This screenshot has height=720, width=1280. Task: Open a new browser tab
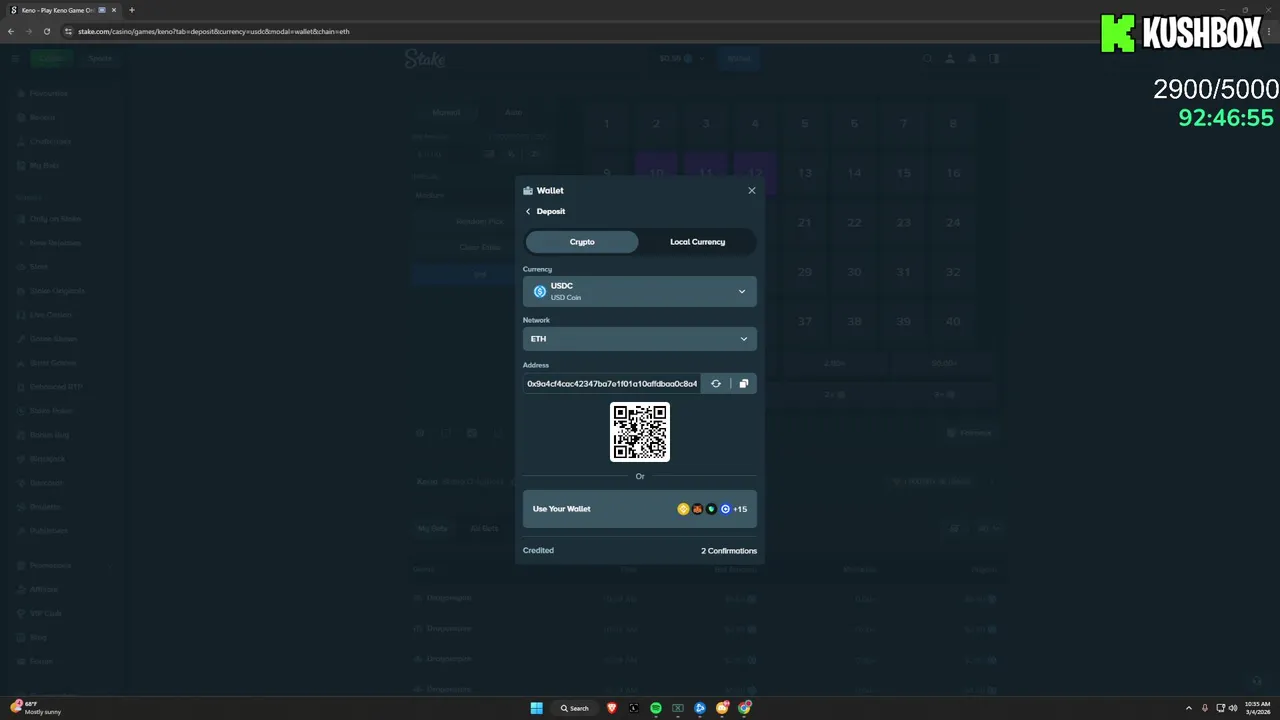(132, 10)
